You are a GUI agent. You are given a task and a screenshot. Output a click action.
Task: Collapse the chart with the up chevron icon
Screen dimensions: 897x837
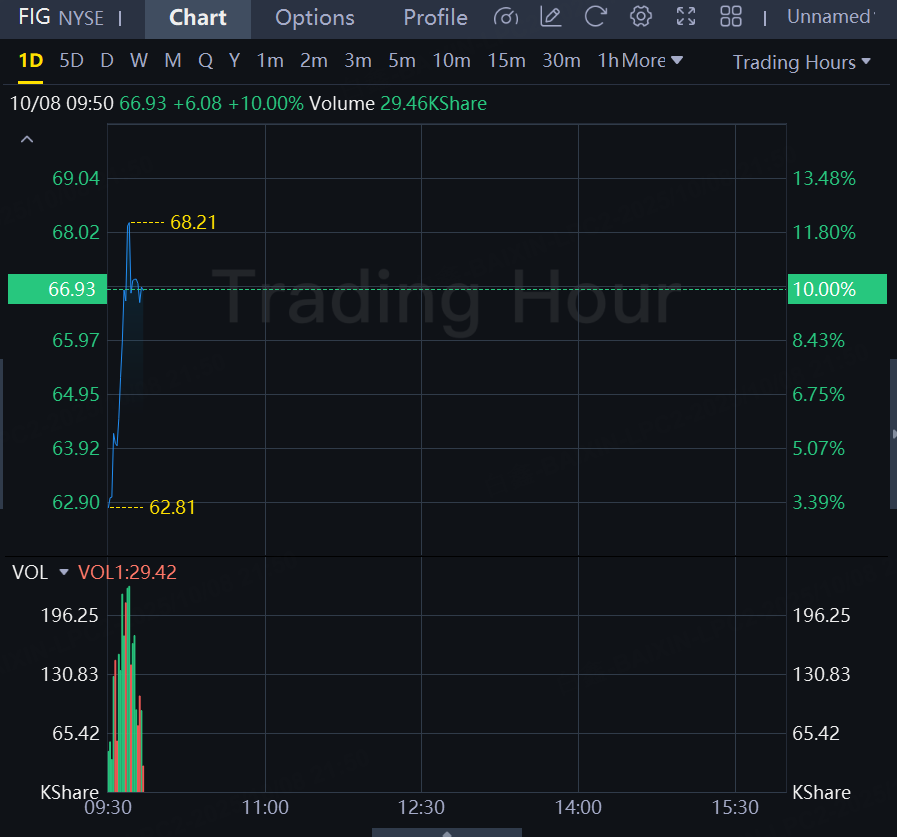coord(27,139)
